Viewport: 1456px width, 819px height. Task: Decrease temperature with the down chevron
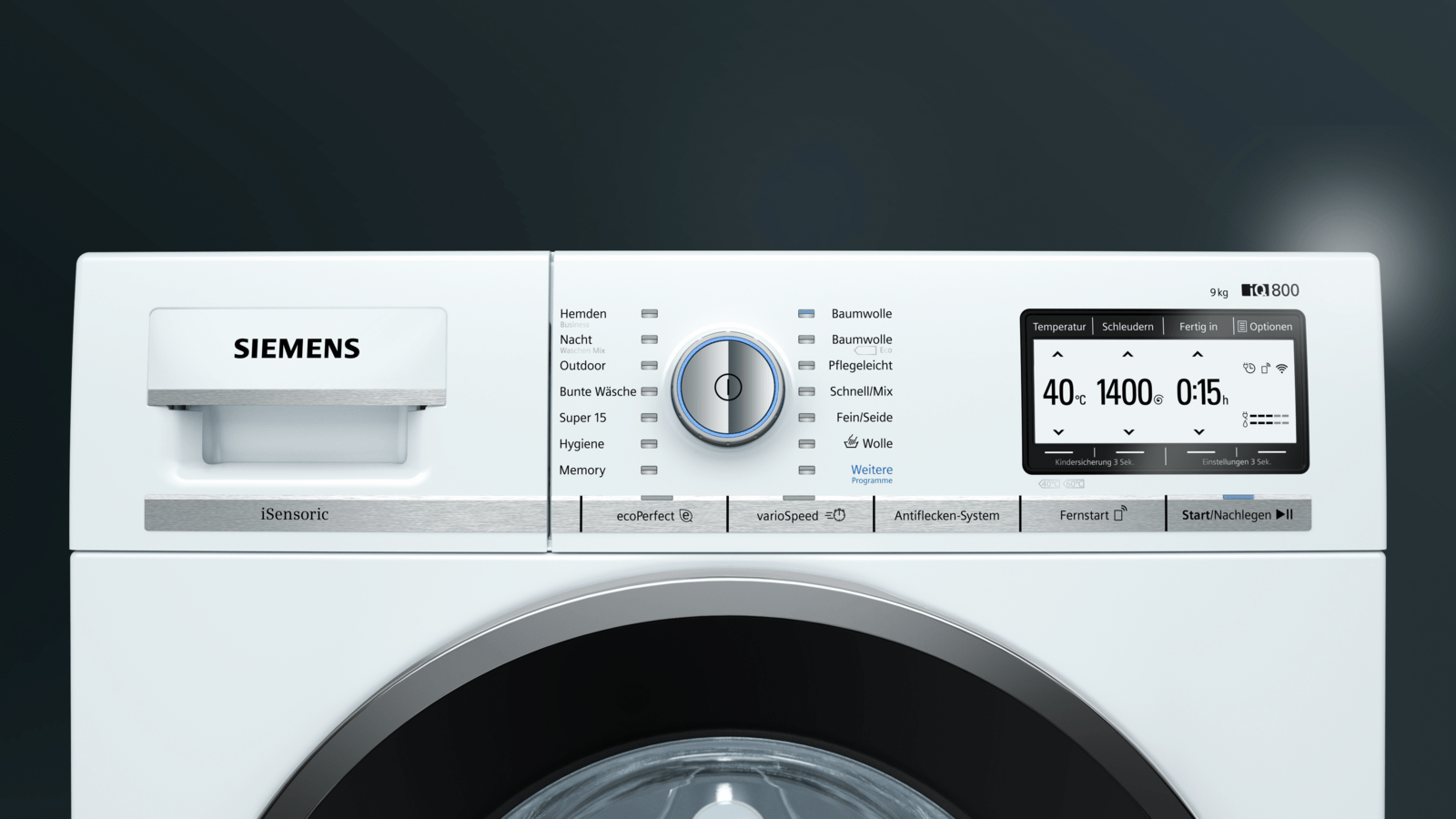[x=1058, y=432]
